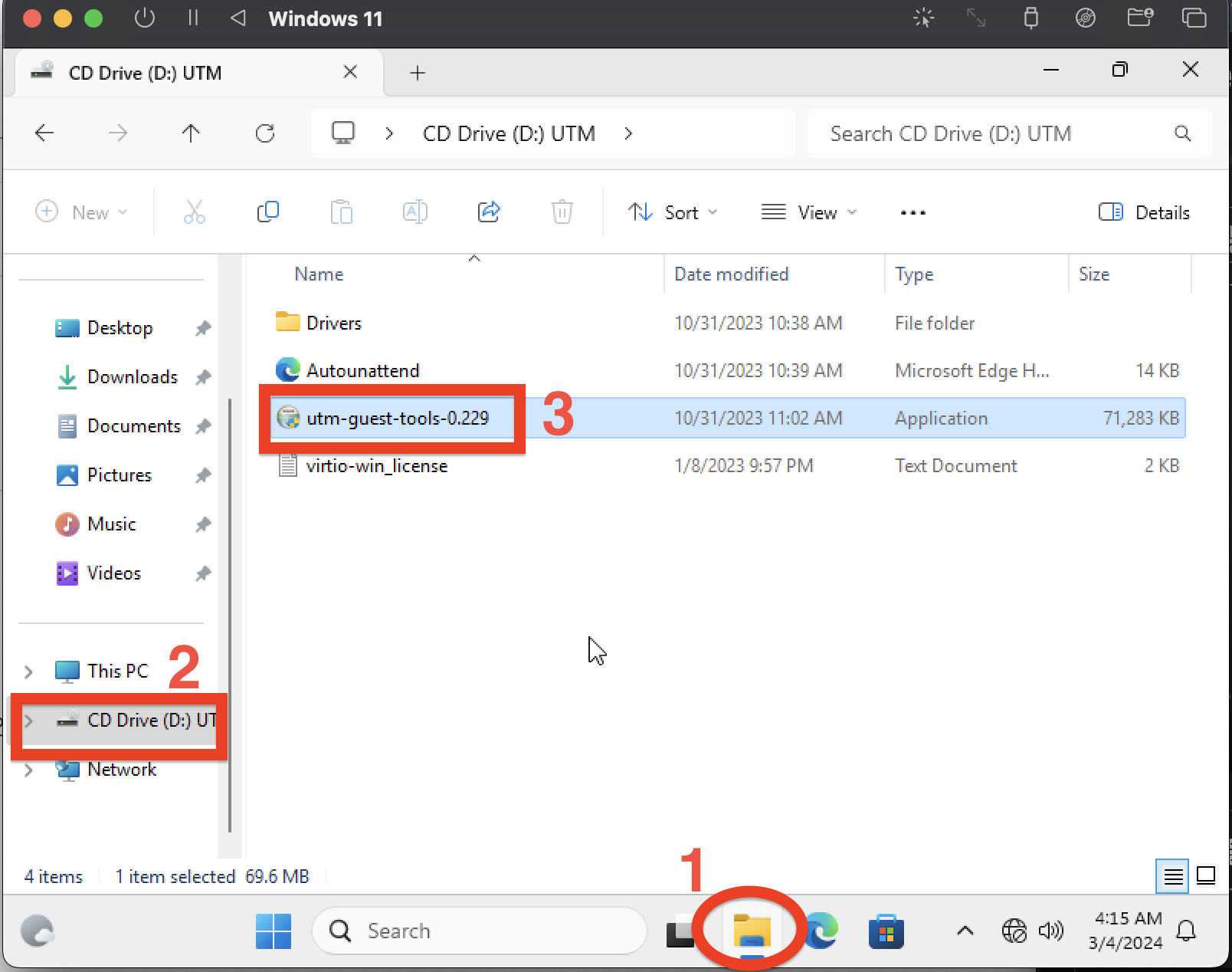This screenshot has width=1232, height=972.
Task: Click the UTM USB devices icon
Action: (1031, 18)
